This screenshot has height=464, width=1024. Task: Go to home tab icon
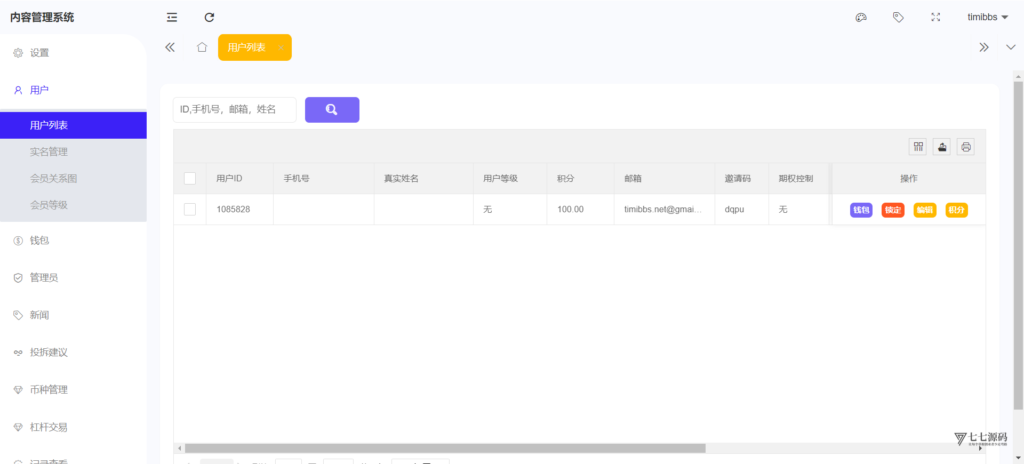coord(202,47)
